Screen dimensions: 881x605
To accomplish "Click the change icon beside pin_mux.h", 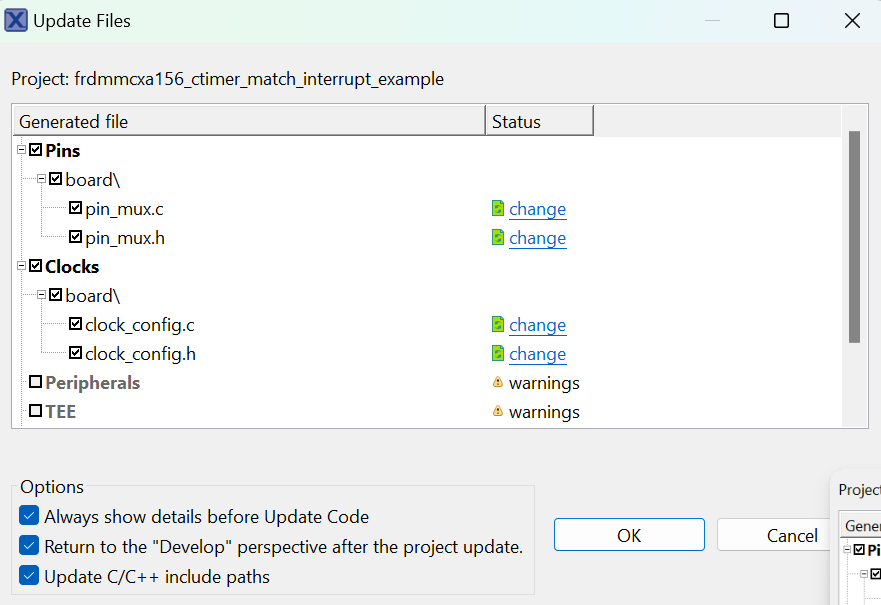I will [498, 238].
